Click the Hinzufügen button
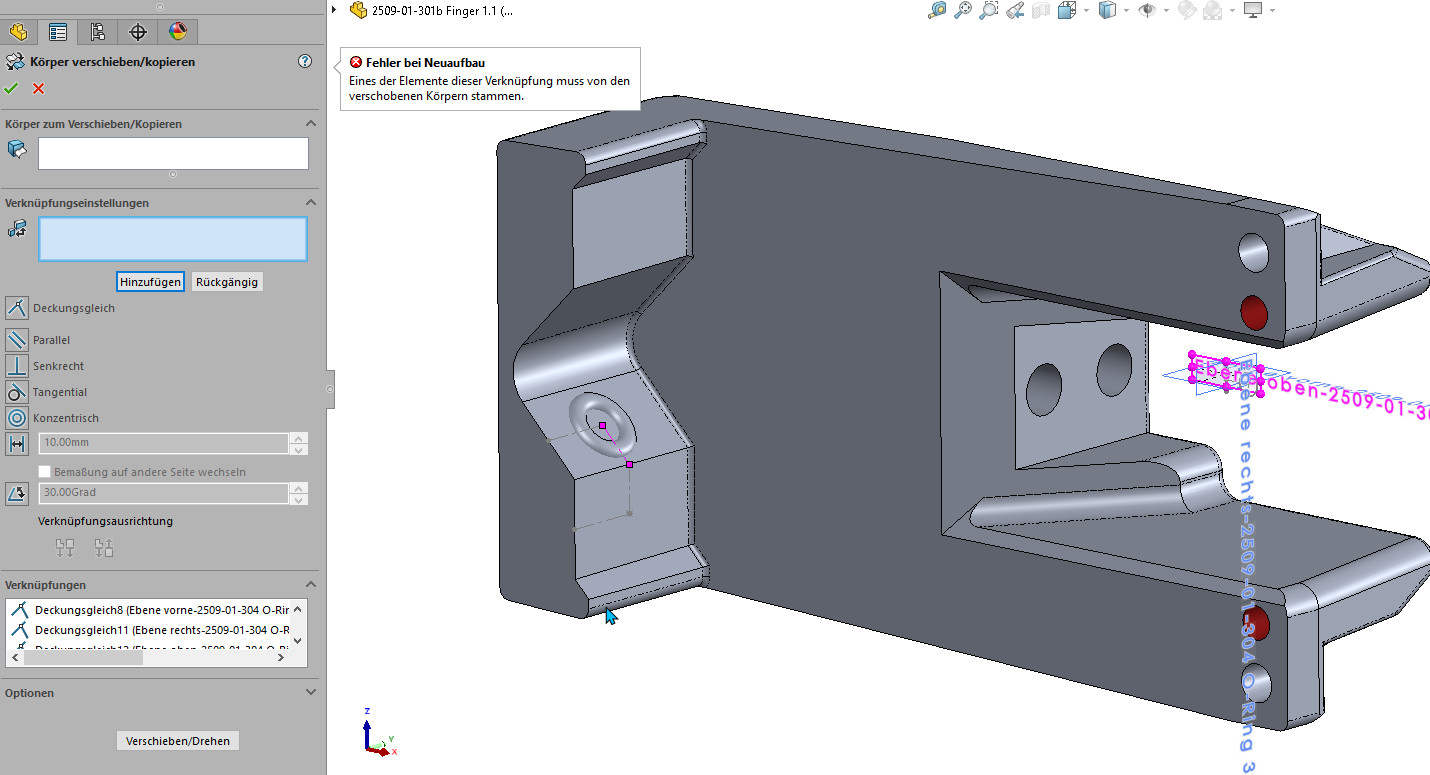The height and width of the screenshot is (775, 1430). click(x=150, y=282)
